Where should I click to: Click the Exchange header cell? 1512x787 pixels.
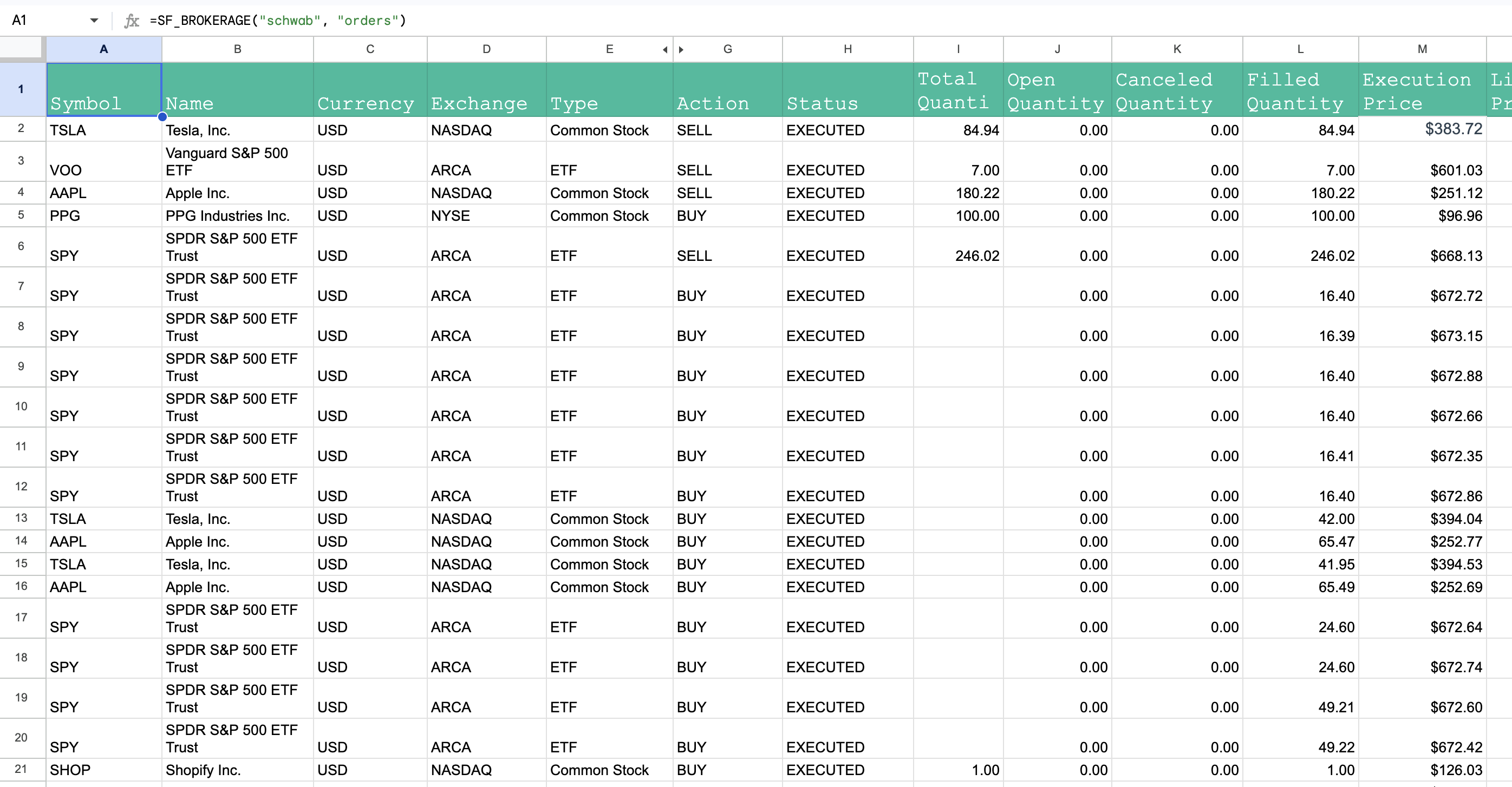(x=487, y=90)
